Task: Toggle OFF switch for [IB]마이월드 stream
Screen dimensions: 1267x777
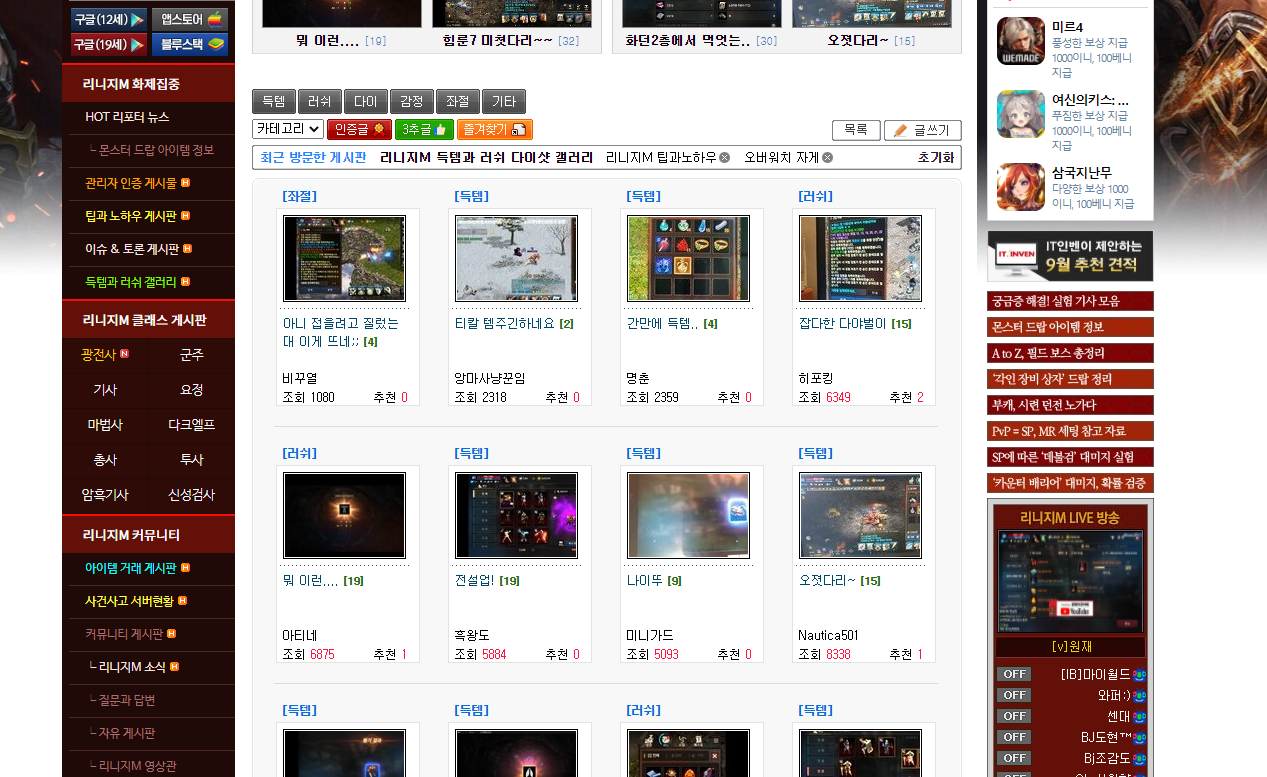Action: tap(1014, 674)
